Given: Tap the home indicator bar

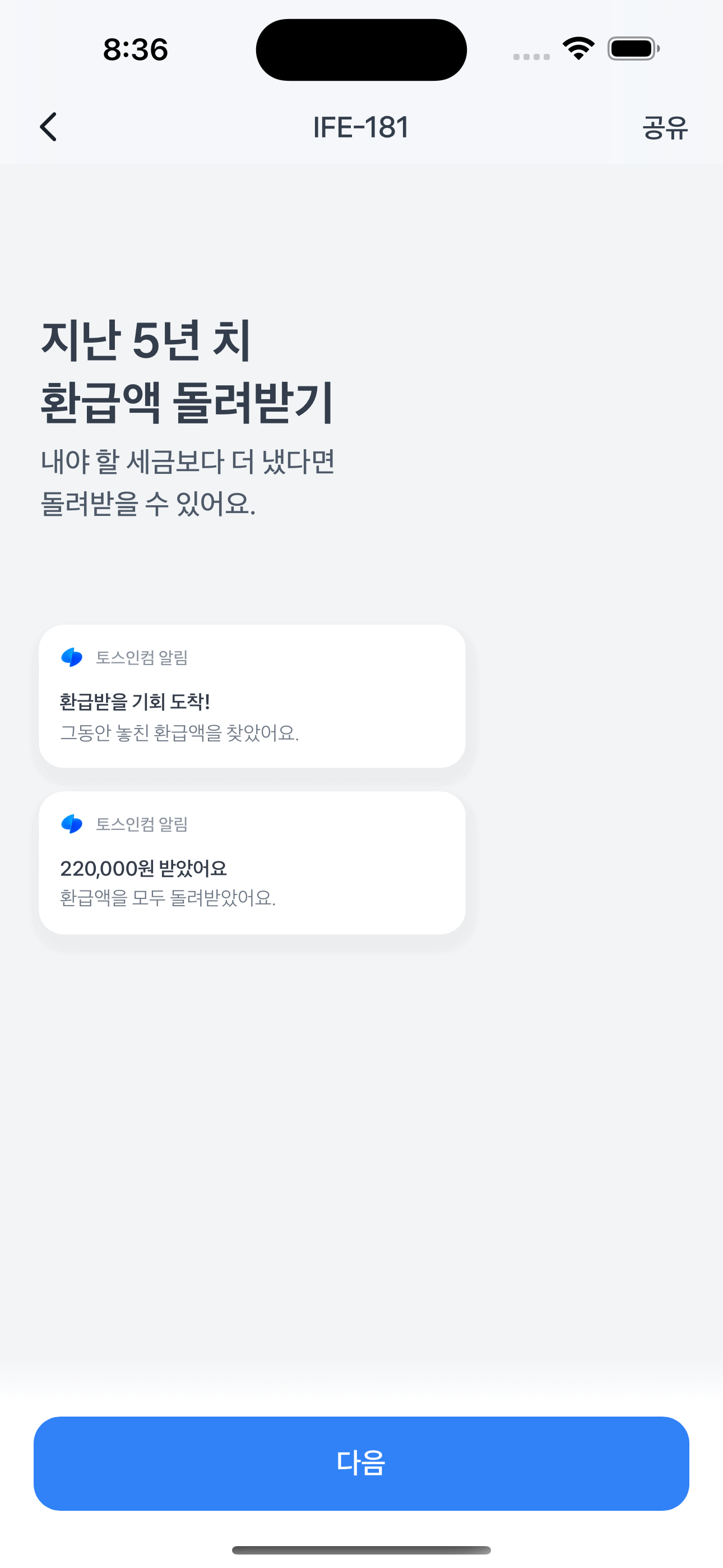Looking at the screenshot, I should [x=361, y=1549].
